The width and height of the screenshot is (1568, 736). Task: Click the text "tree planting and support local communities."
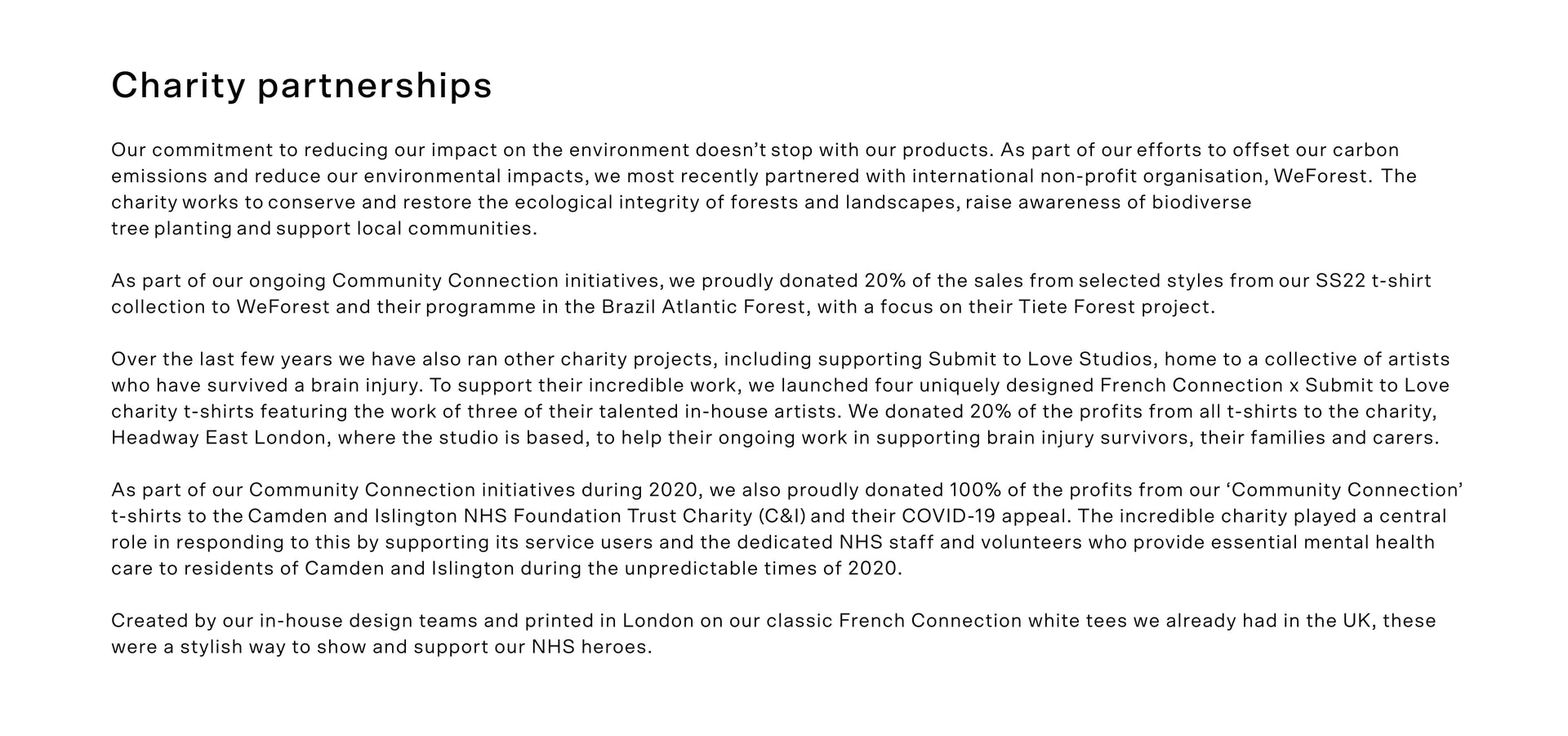(x=324, y=229)
